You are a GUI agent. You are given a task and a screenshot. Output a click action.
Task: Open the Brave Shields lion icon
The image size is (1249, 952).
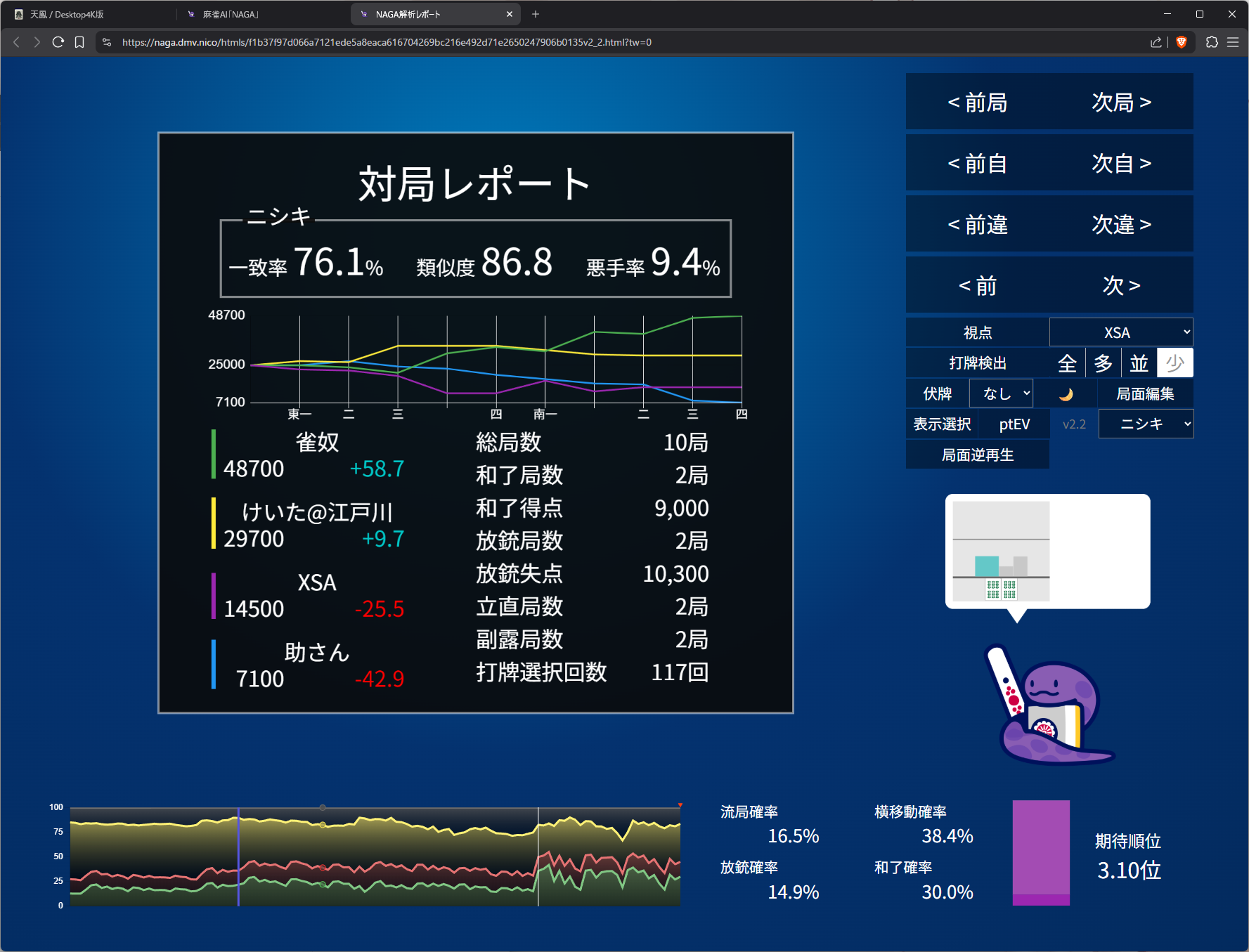[1182, 42]
